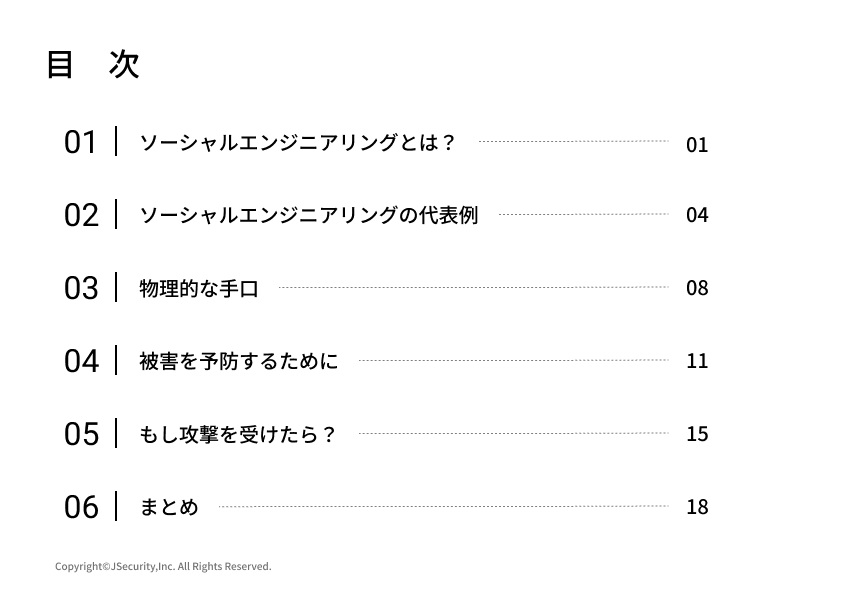Select section number 03

[x=81, y=289]
